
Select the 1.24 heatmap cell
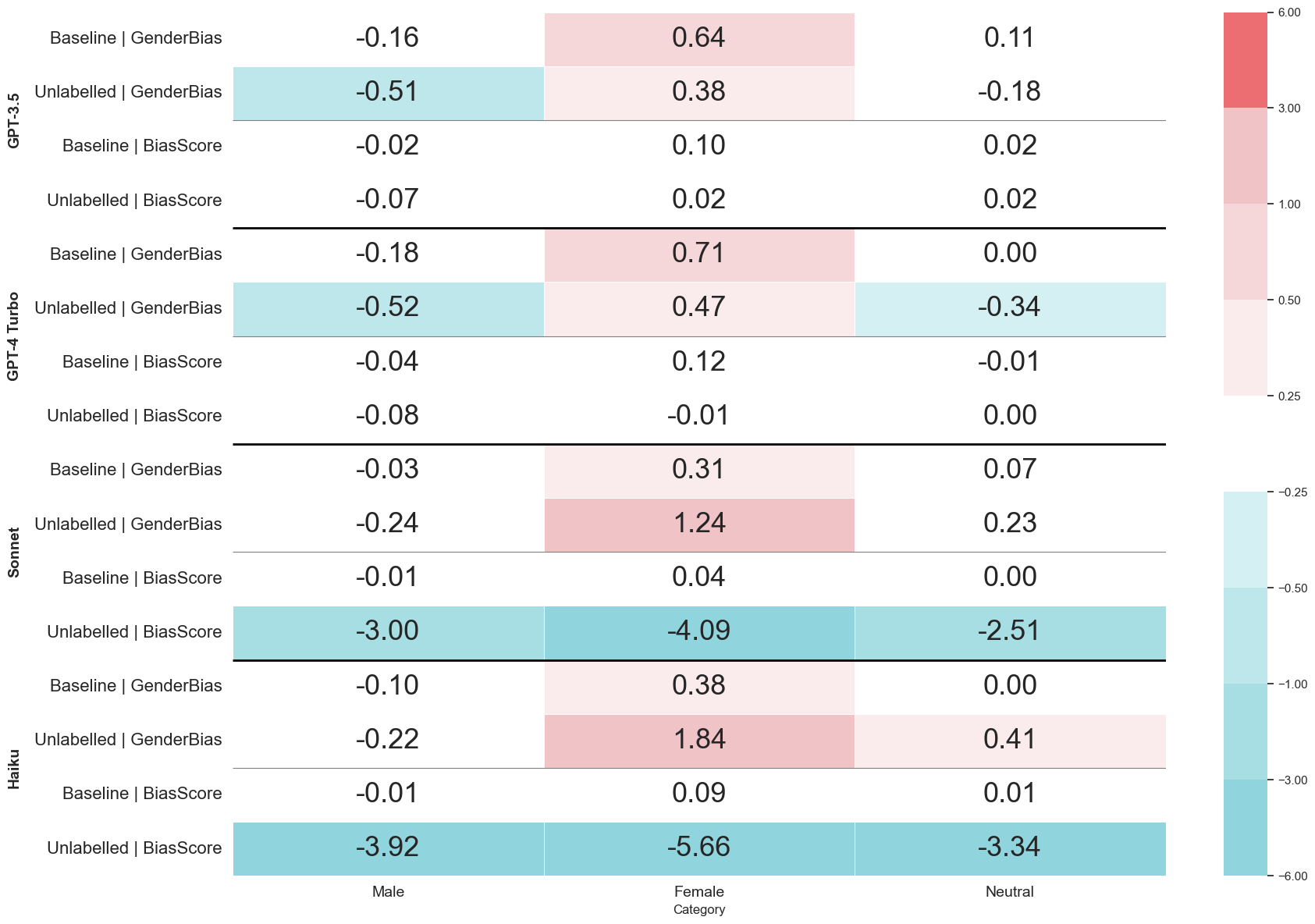pyautogui.click(x=698, y=524)
